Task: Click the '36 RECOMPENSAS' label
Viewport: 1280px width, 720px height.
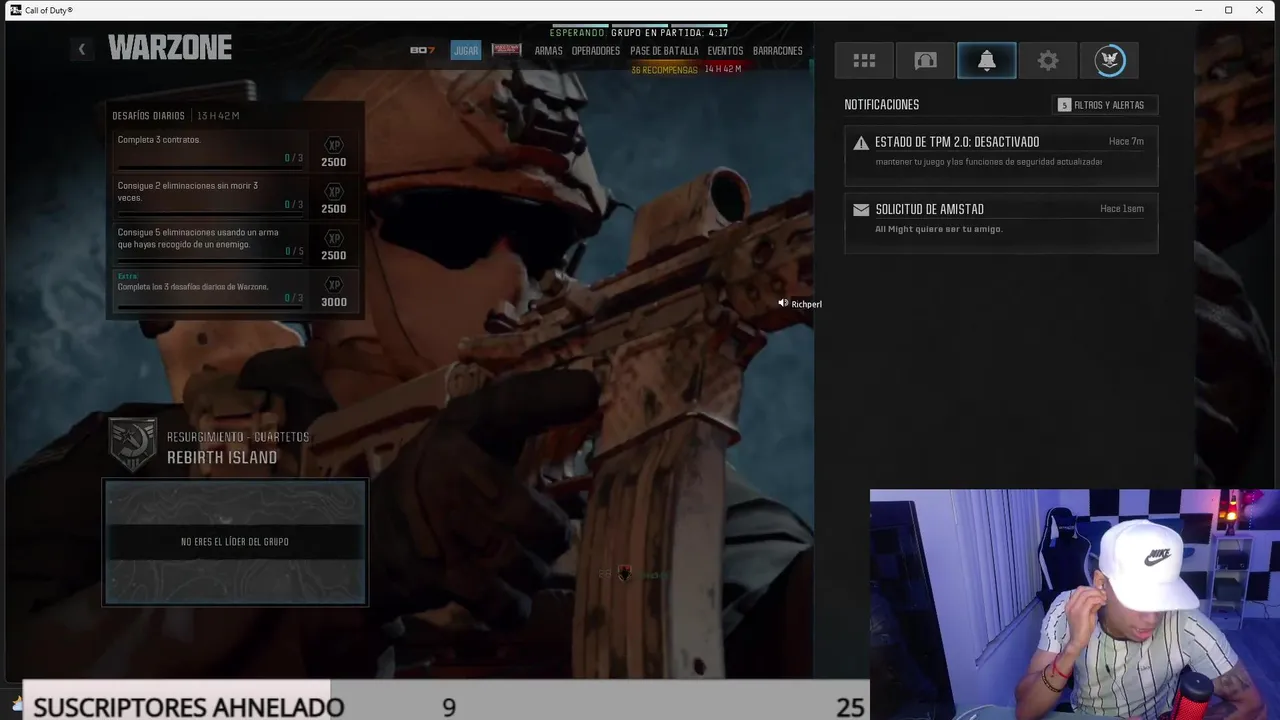Action: point(664,70)
